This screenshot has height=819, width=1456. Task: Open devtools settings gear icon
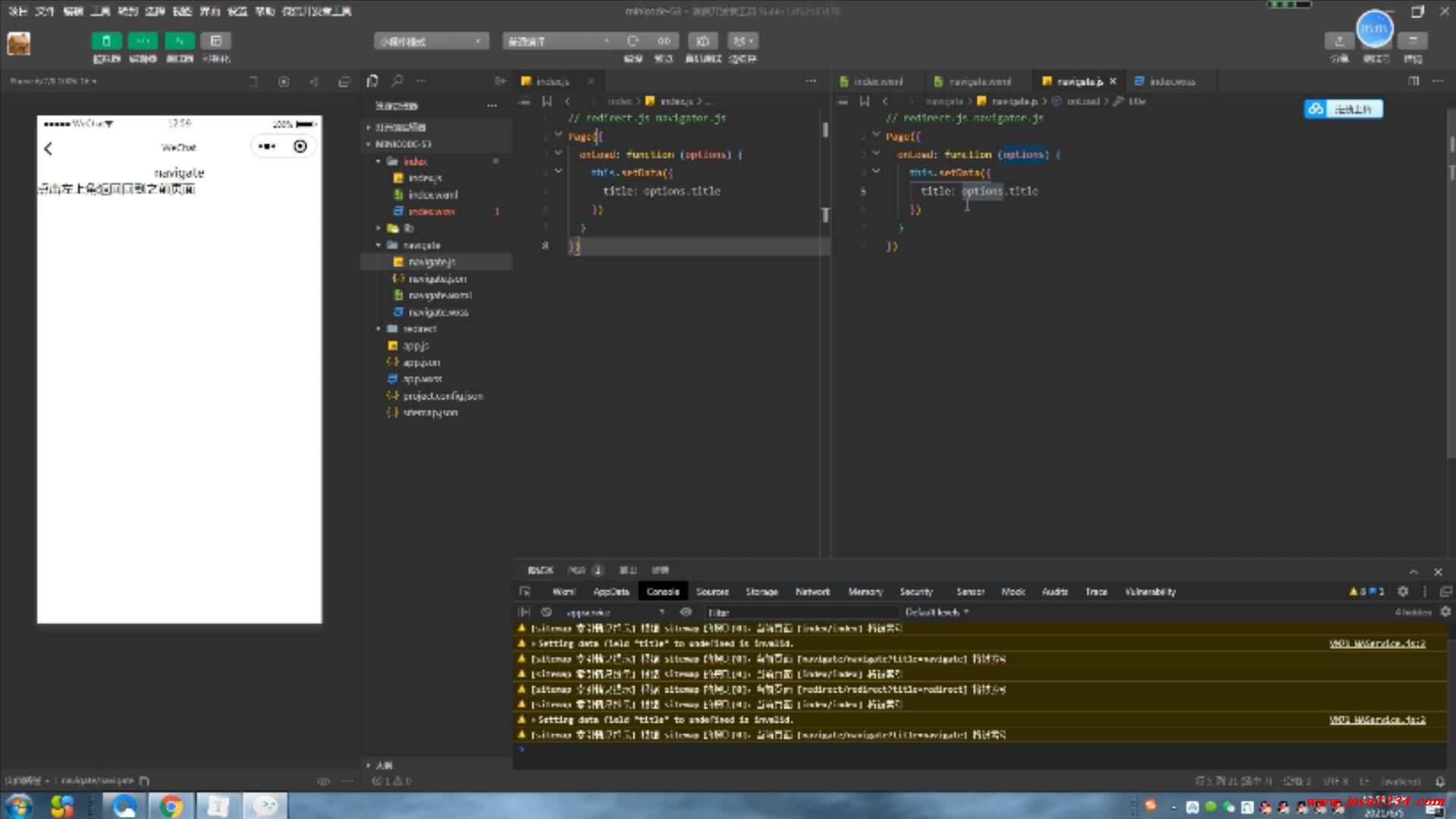pyautogui.click(x=1403, y=591)
